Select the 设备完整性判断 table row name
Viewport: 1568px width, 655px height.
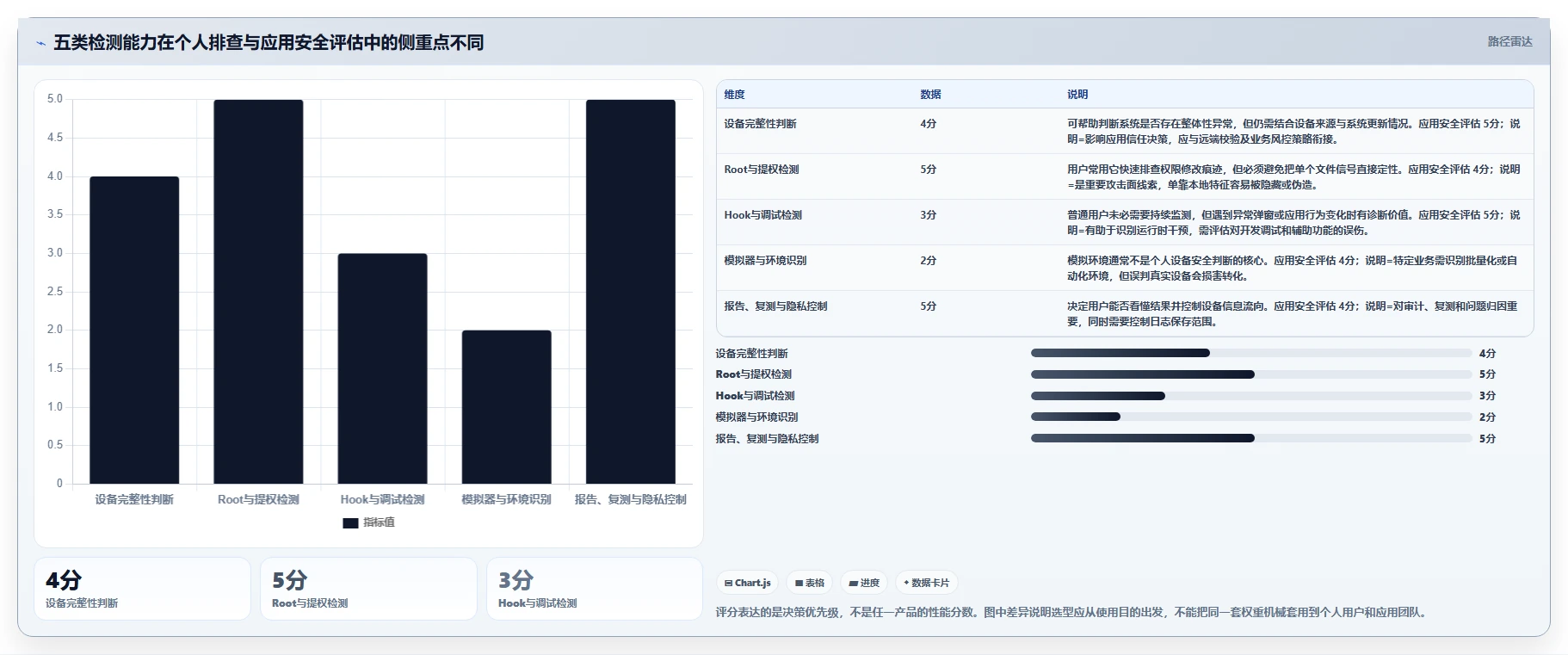pos(760,124)
